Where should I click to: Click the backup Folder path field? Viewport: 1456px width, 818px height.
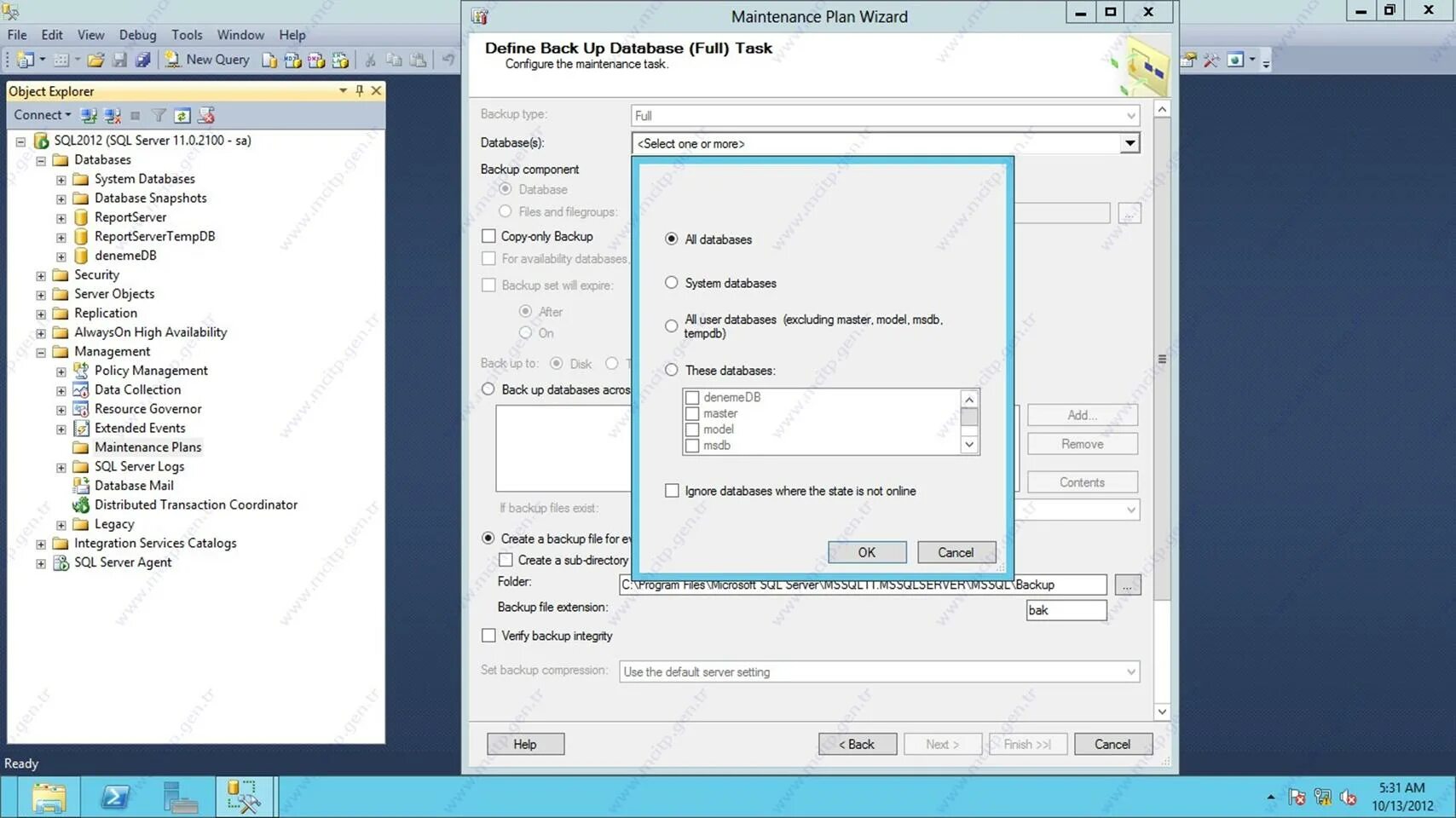pos(863,585)
